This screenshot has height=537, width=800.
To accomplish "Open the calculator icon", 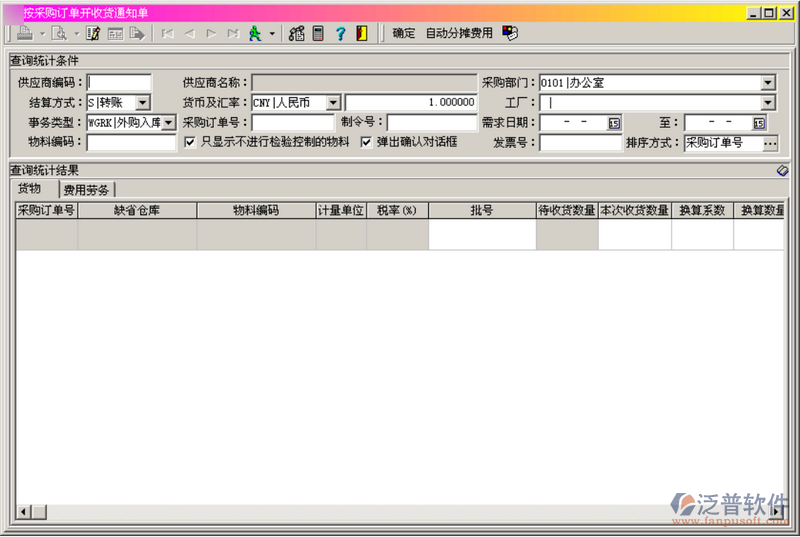I will click(x=318, y=34).
